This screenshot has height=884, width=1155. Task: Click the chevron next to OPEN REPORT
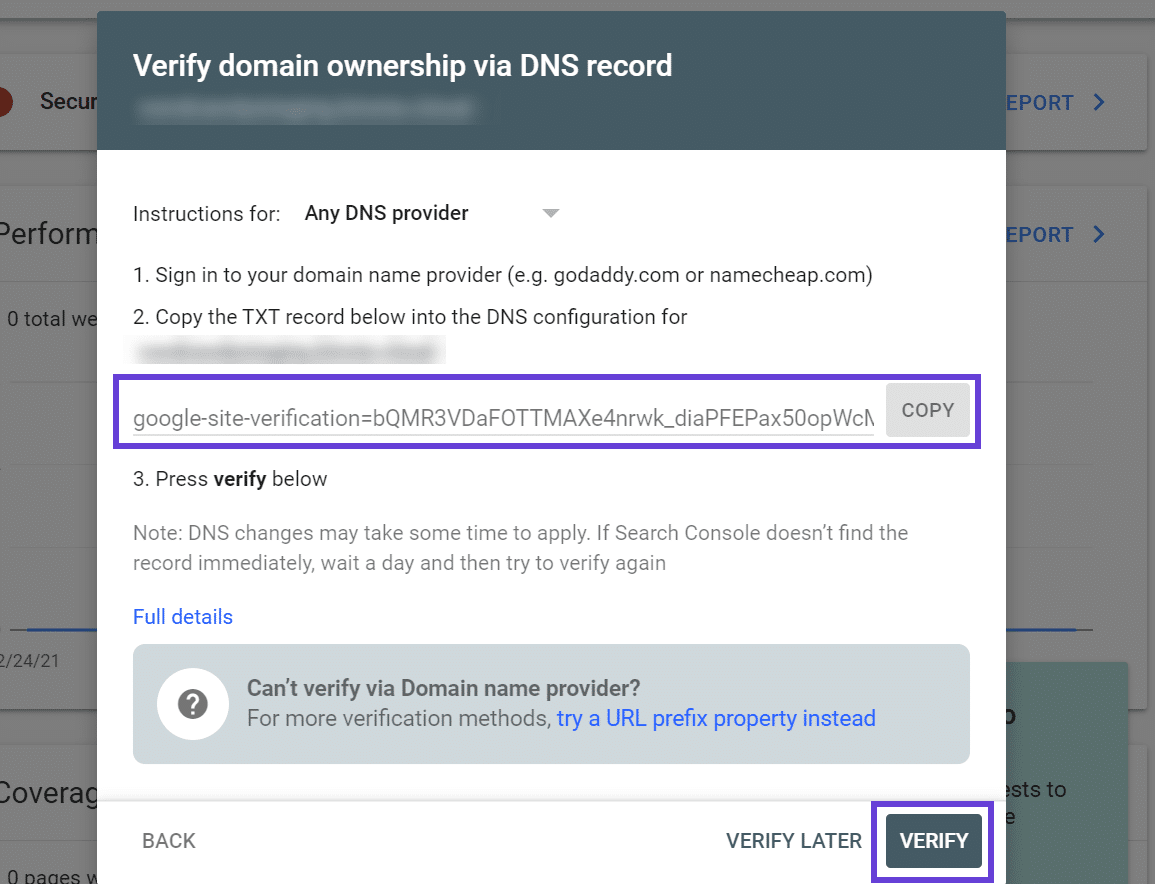pyautogui.click(x=1097, y=102)
